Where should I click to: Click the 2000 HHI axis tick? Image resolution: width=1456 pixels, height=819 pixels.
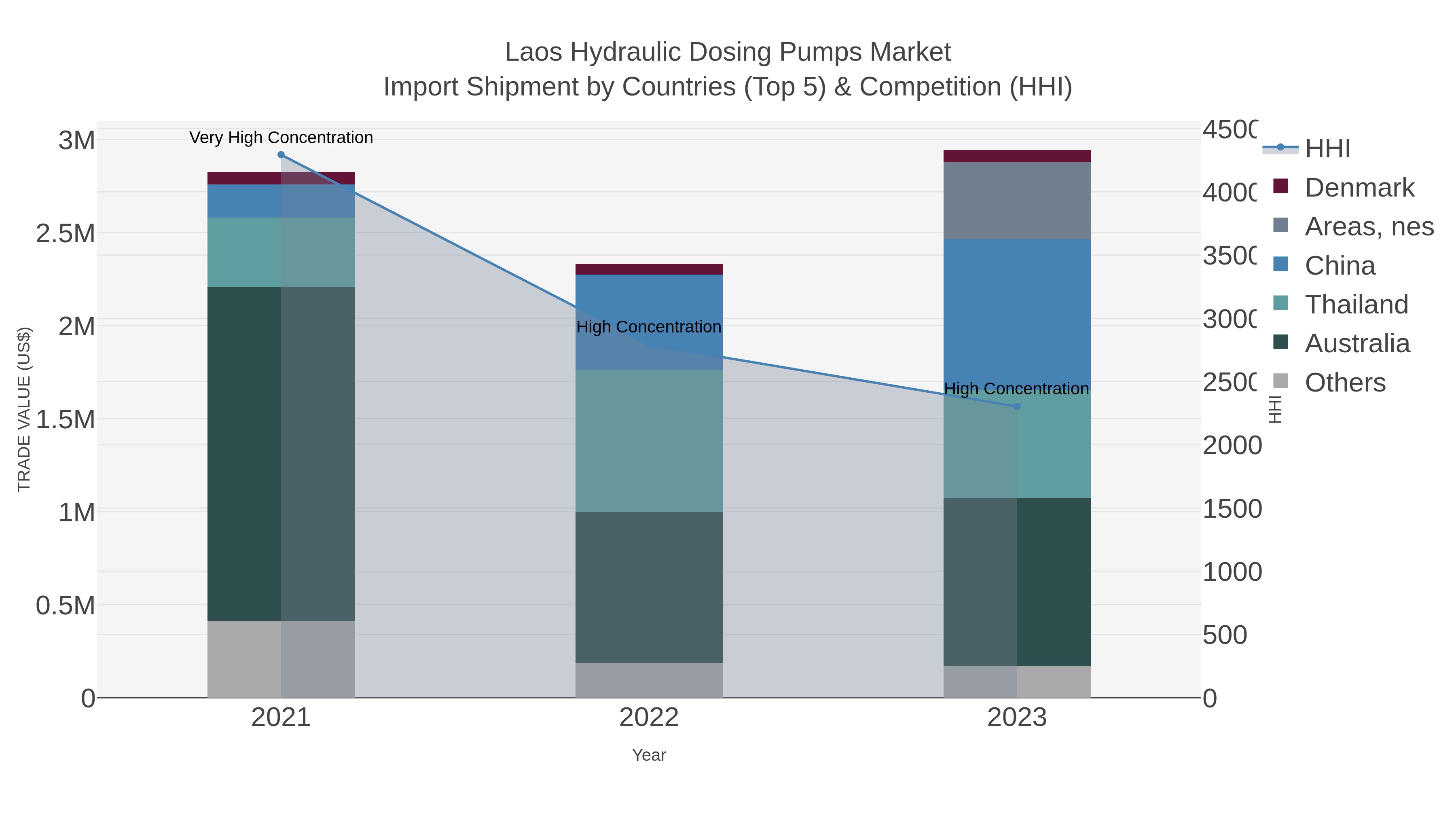point(1232,445)
